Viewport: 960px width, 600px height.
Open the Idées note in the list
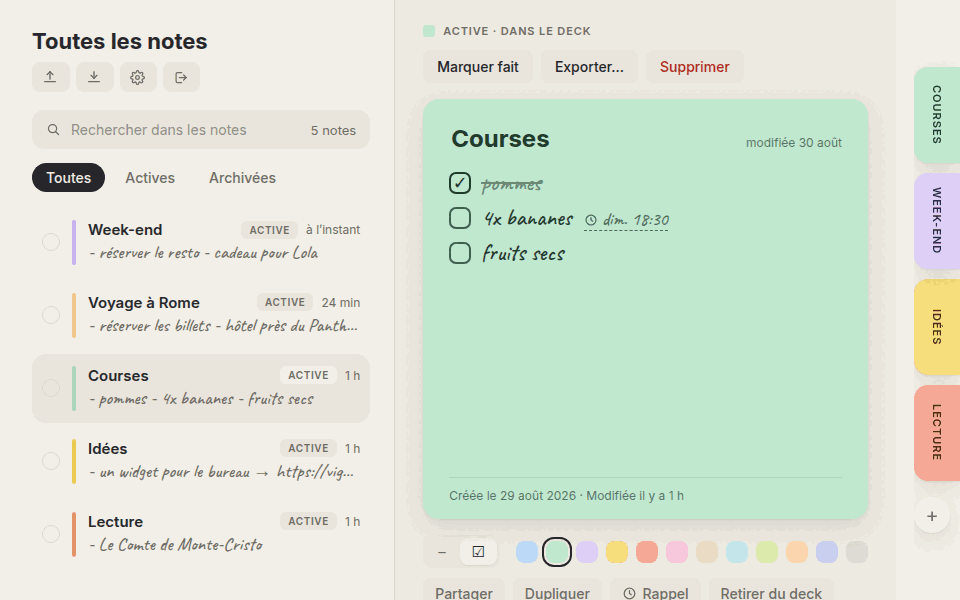coord(201,461)
